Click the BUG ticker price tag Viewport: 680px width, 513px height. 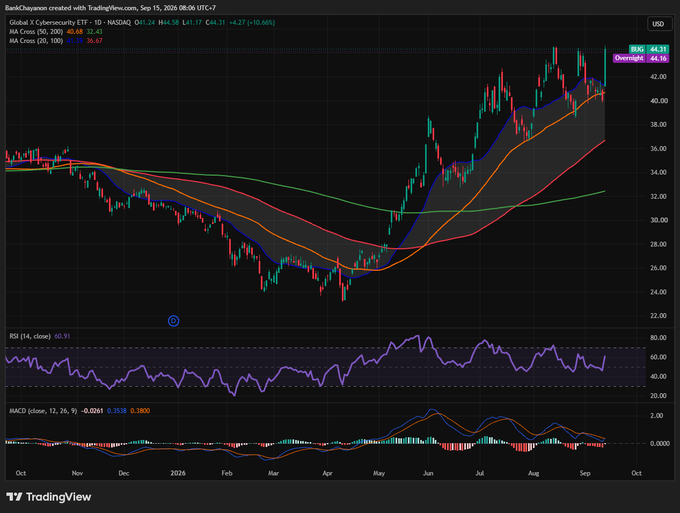(x=648, y=49)
